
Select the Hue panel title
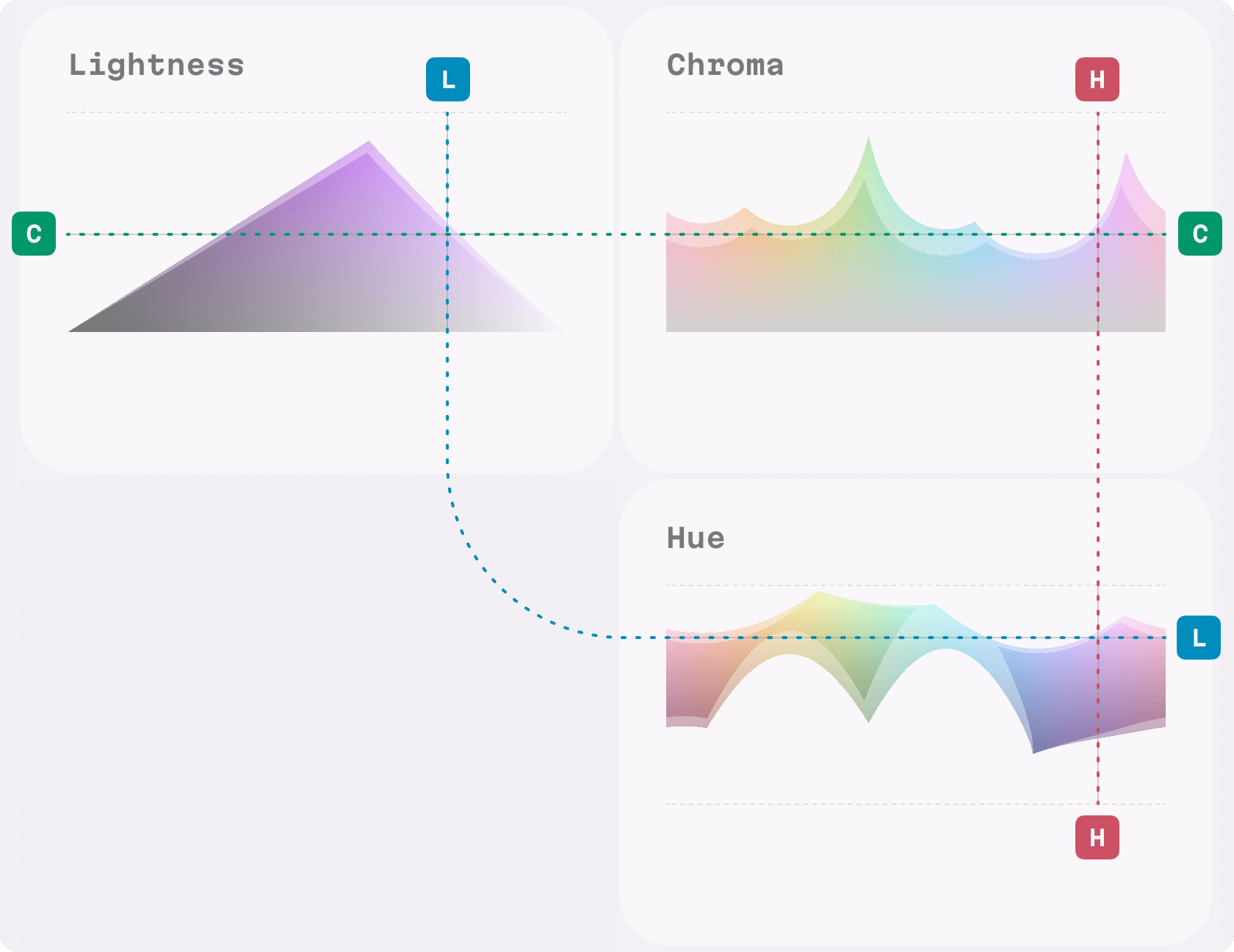coord(696,538)
